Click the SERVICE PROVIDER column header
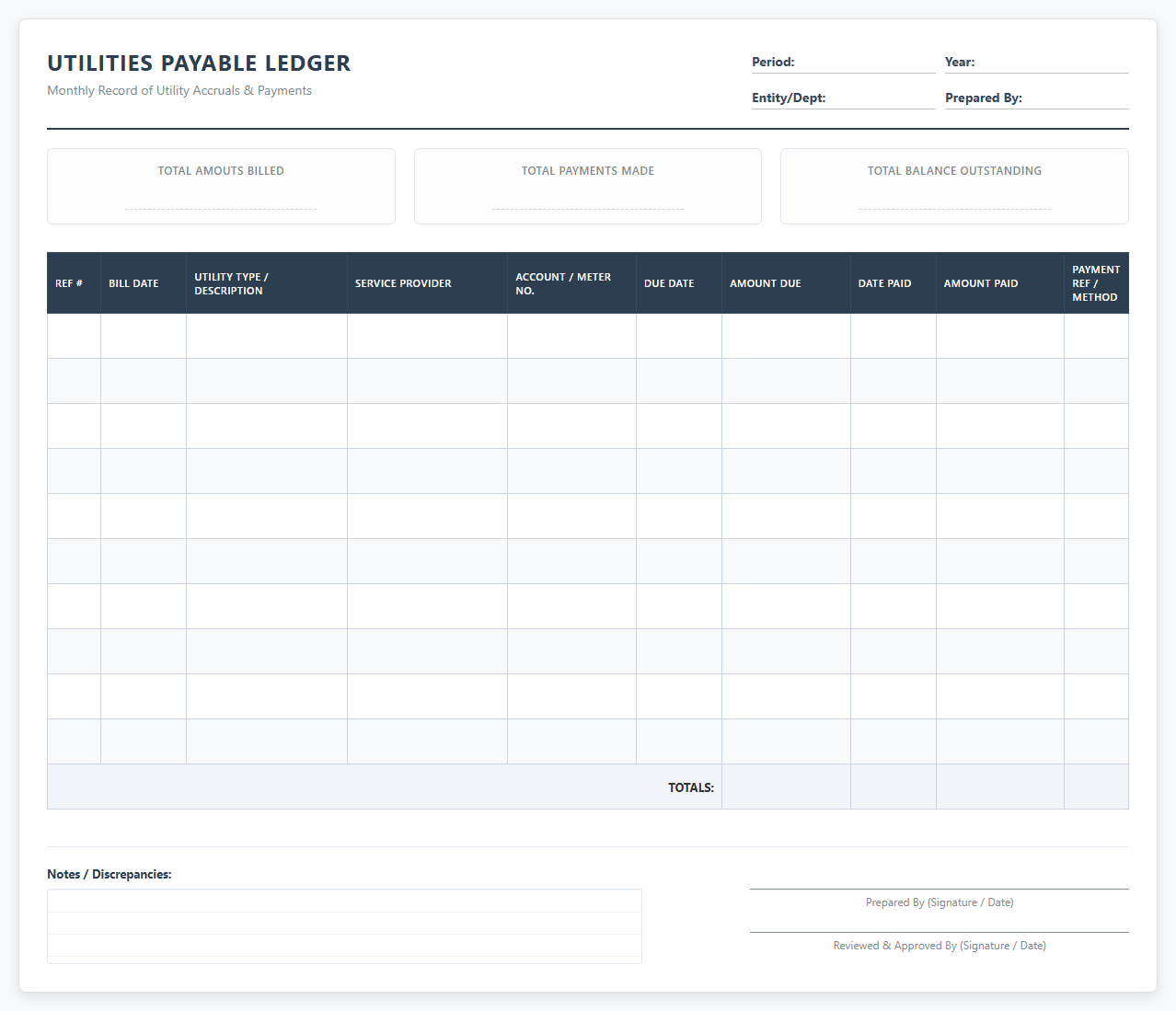Viewport: 1176px width, 1011px height. 427,283
